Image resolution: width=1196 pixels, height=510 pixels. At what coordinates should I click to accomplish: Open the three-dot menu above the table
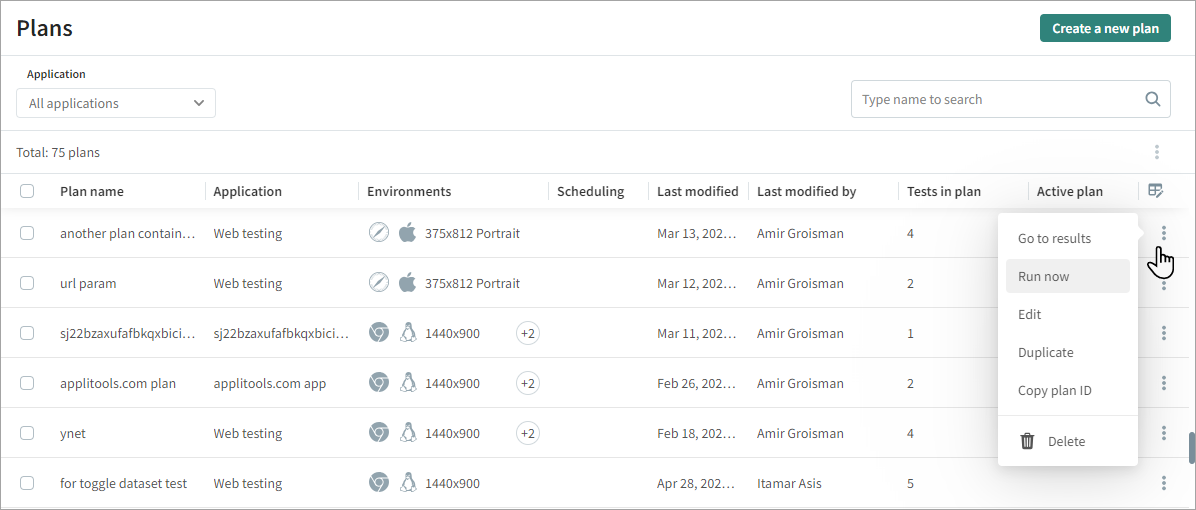[1156, 152]
